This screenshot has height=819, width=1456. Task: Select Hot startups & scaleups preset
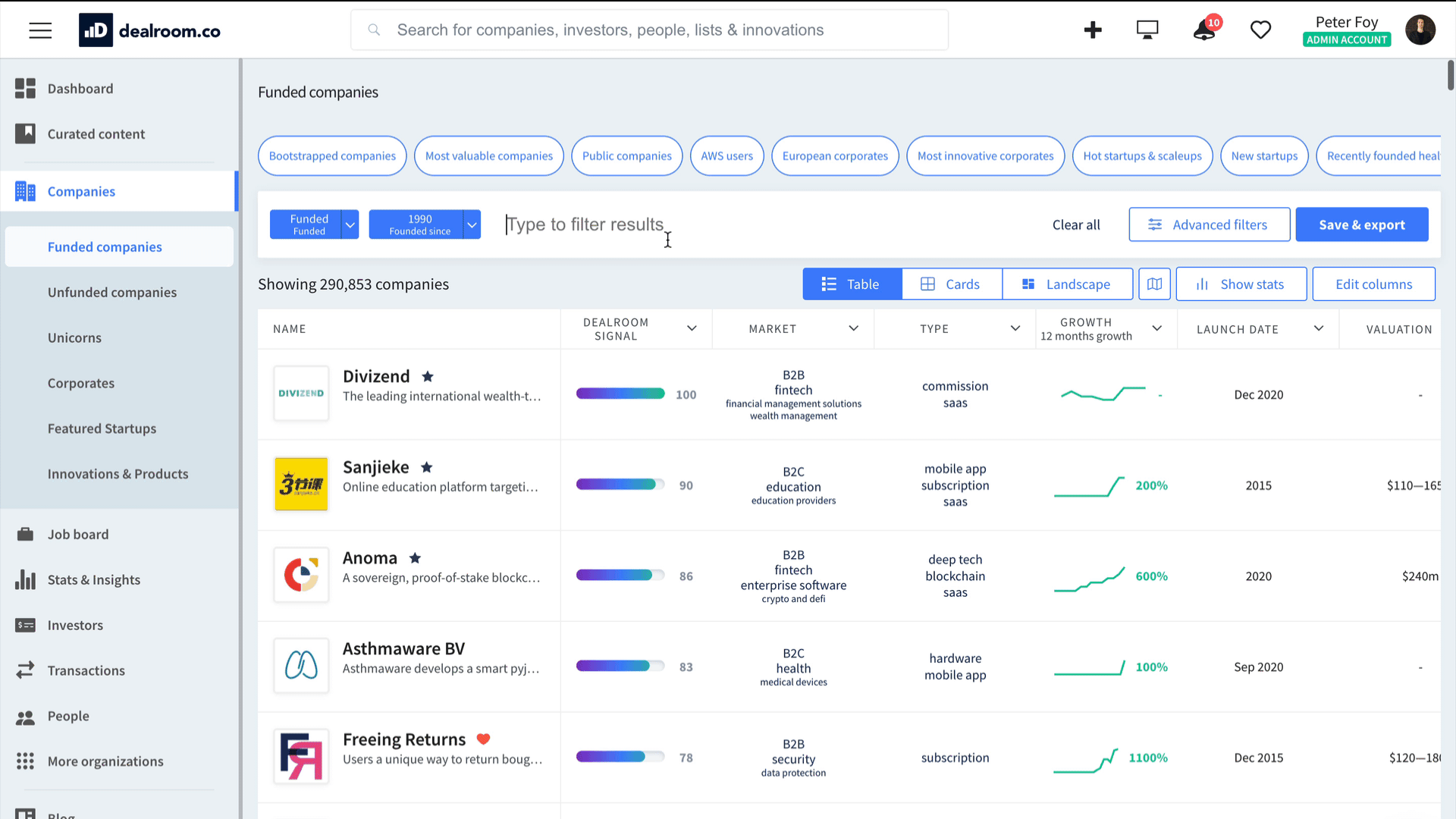coord(1142,155)
